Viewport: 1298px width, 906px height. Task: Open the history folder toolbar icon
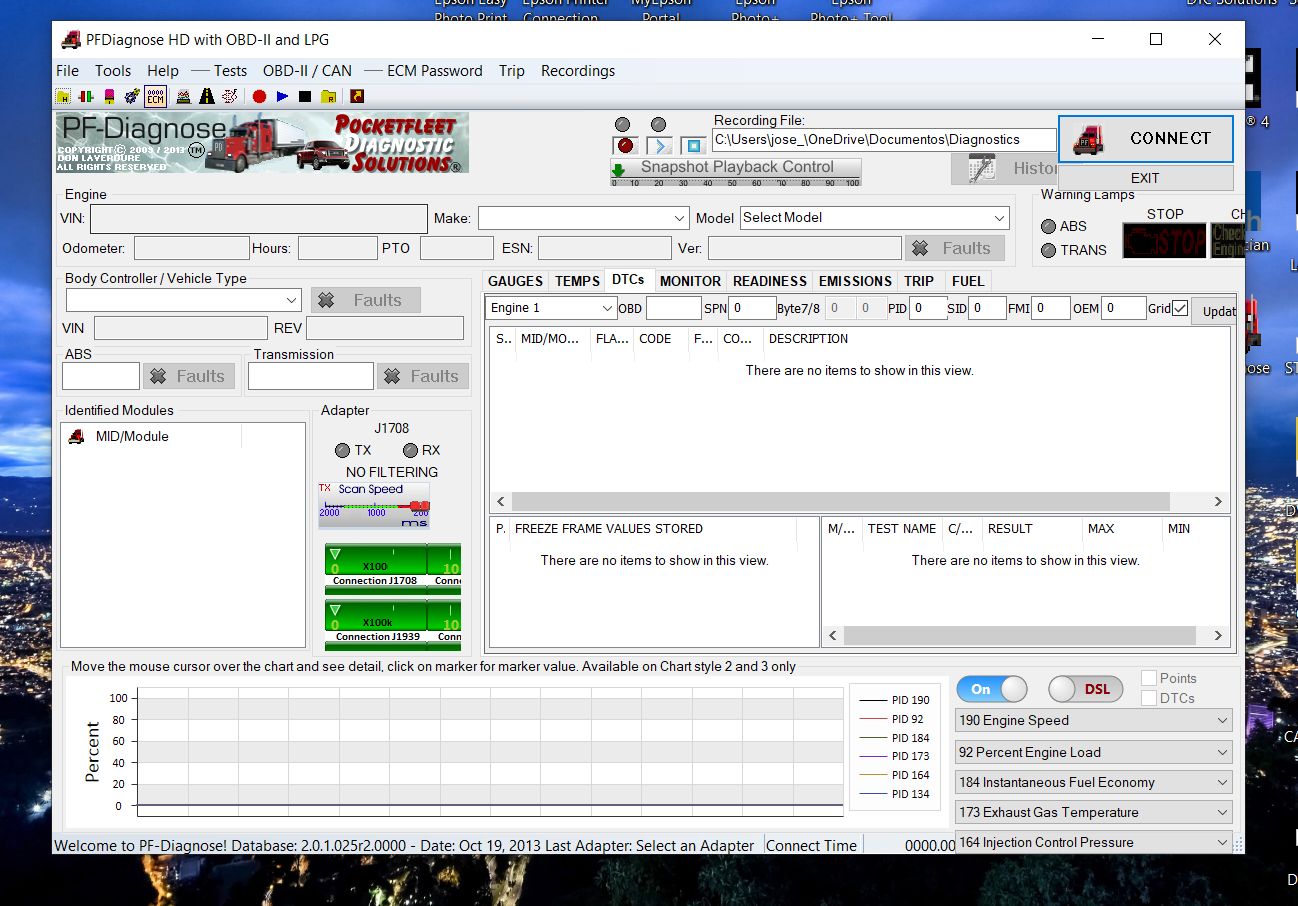point(63,96)
